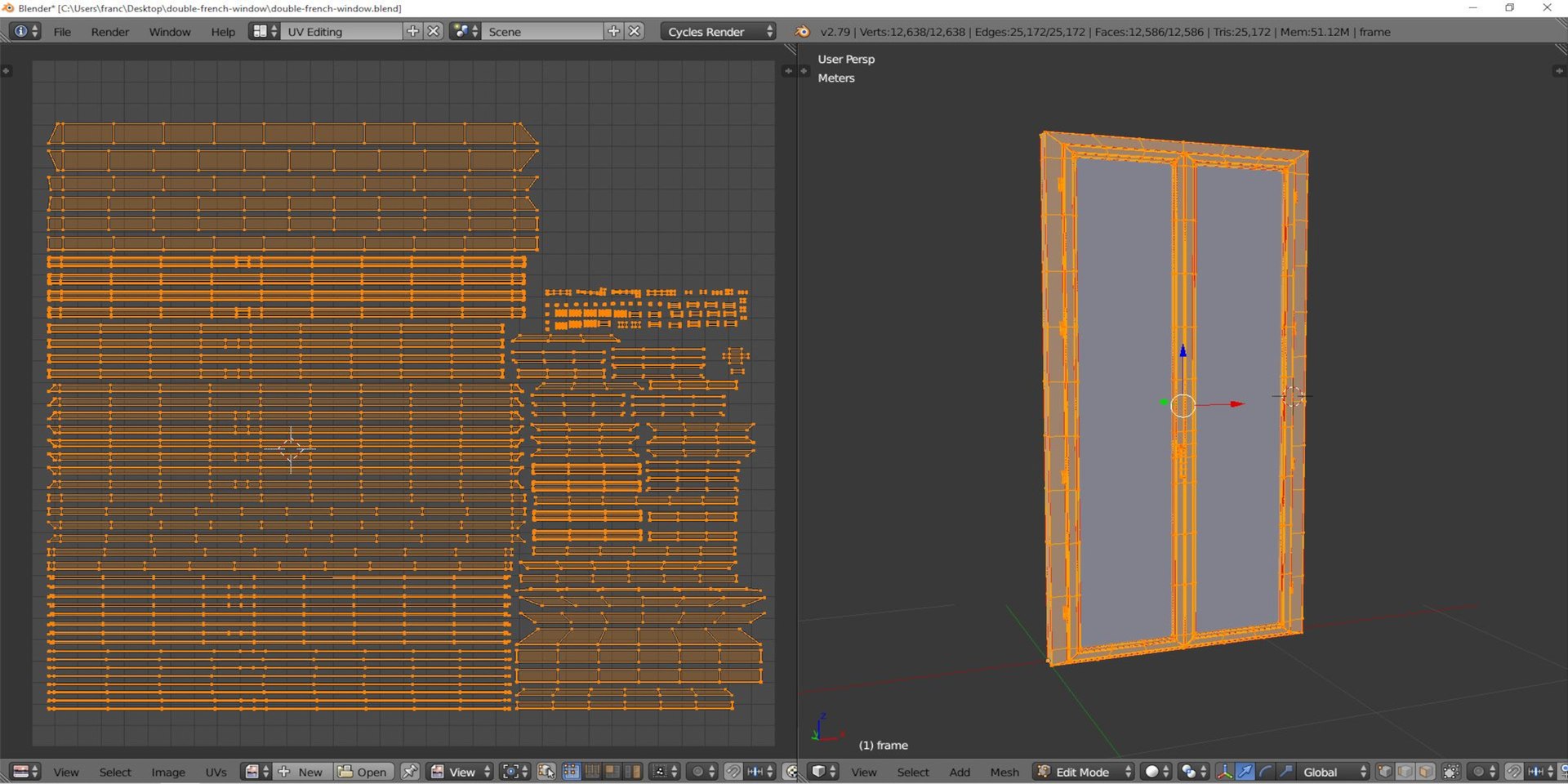Image resolution: width=1568 pixels, height=784 pixels.
Task: Select UV edge selection mode
Action: [591, 772]
